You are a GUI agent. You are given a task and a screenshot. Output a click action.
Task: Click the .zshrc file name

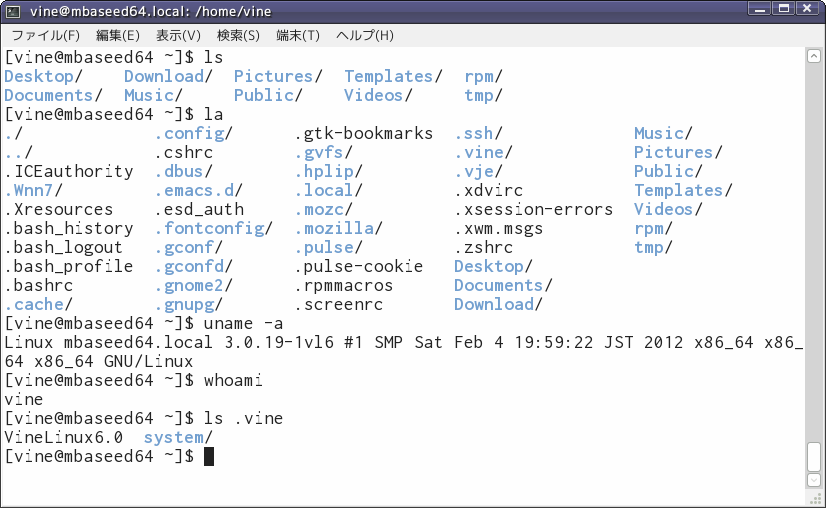(x=484, y=248)
